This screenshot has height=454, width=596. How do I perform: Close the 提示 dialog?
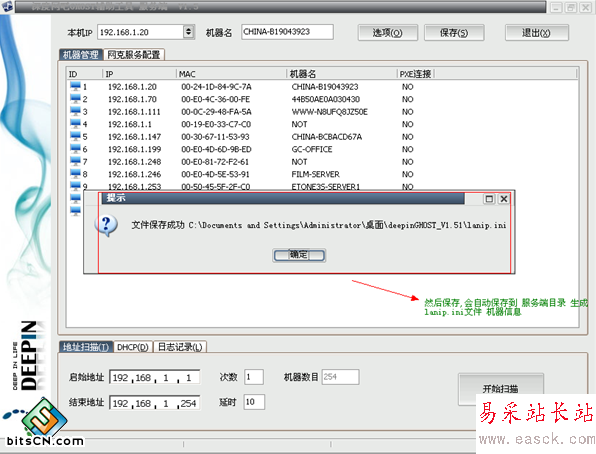click(504, 199)
